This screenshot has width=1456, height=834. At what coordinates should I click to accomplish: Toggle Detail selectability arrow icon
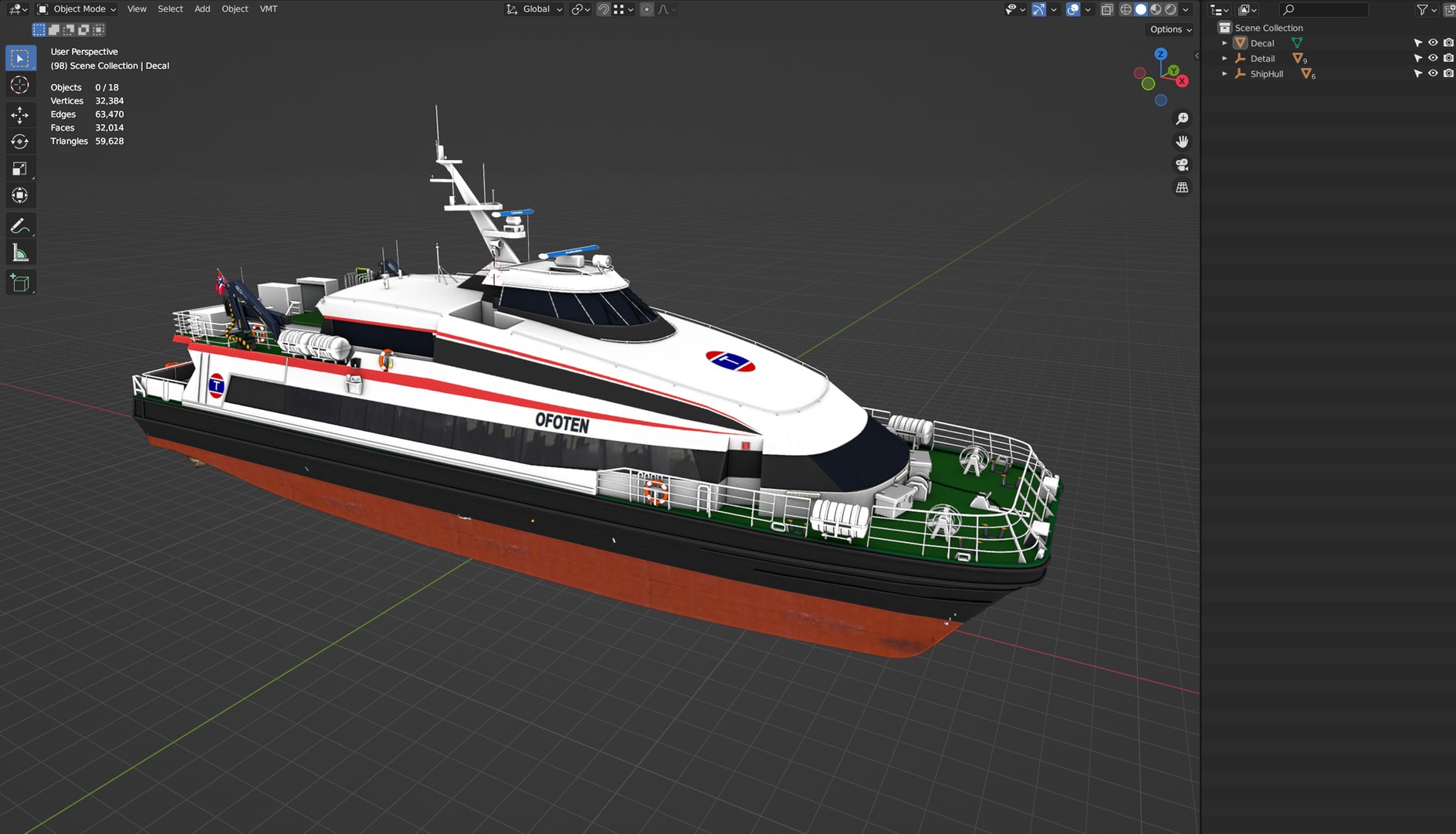coord(1417,58)
